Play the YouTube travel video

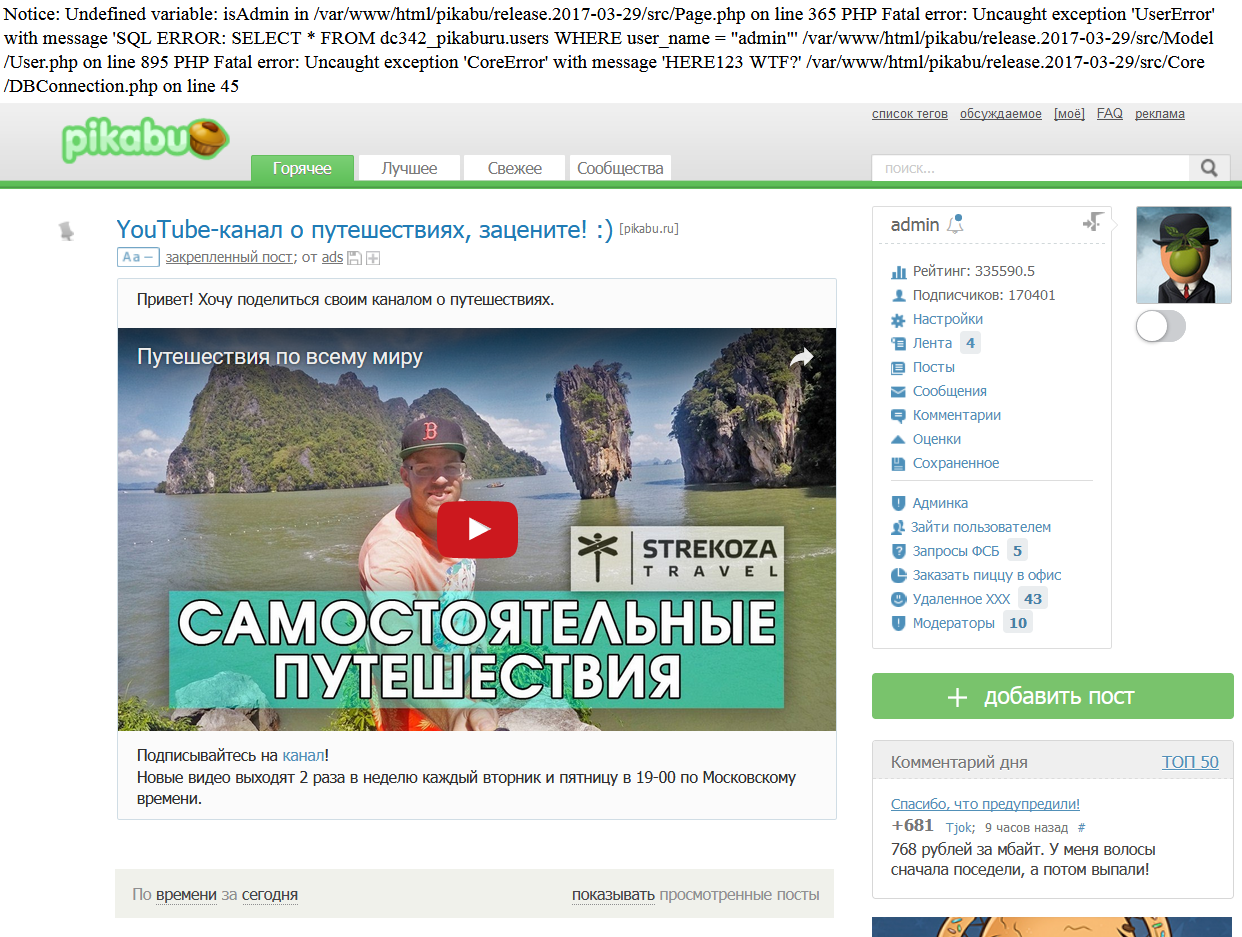(x=477, y=529)
